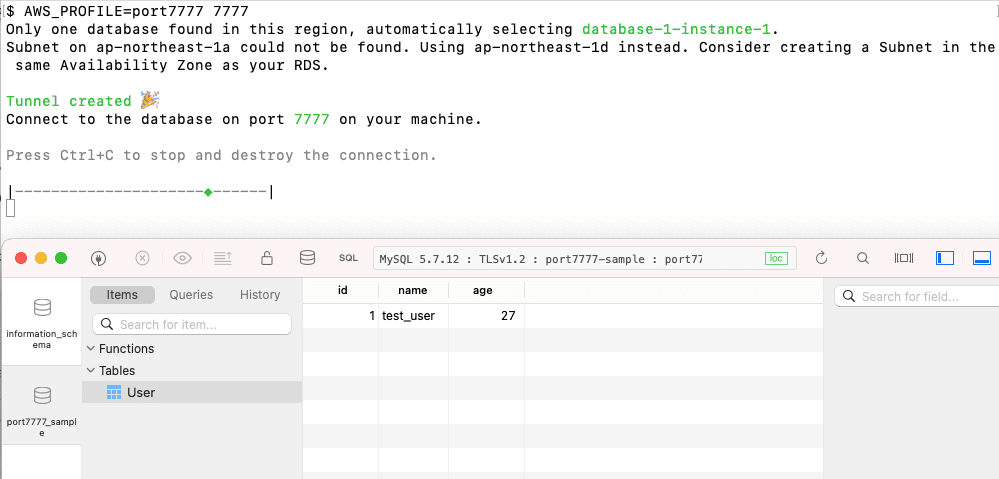999x479 pixels.
Task: Select the information_schema database
Action: pos(41,320)
